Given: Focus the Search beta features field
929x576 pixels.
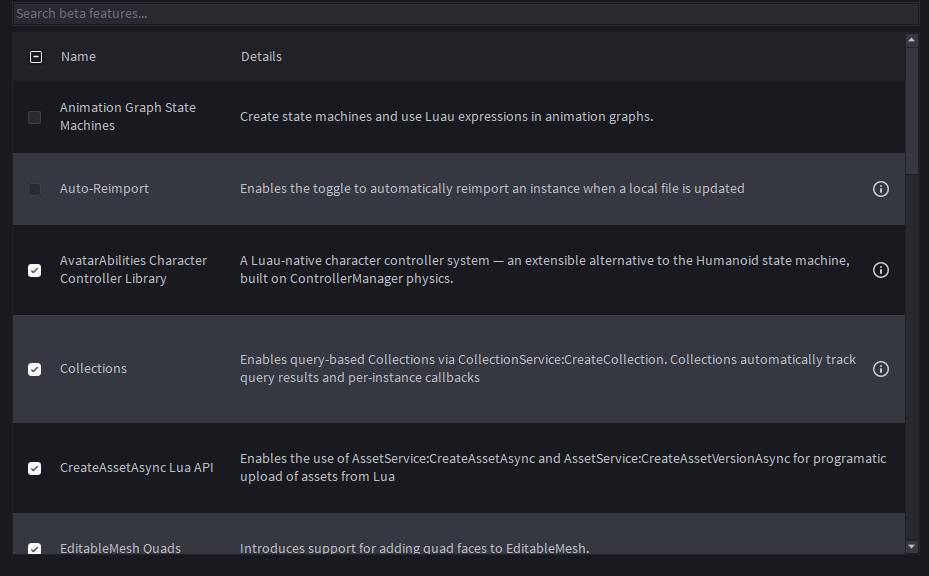Looking at the screenshot, I should coord(466,14).
